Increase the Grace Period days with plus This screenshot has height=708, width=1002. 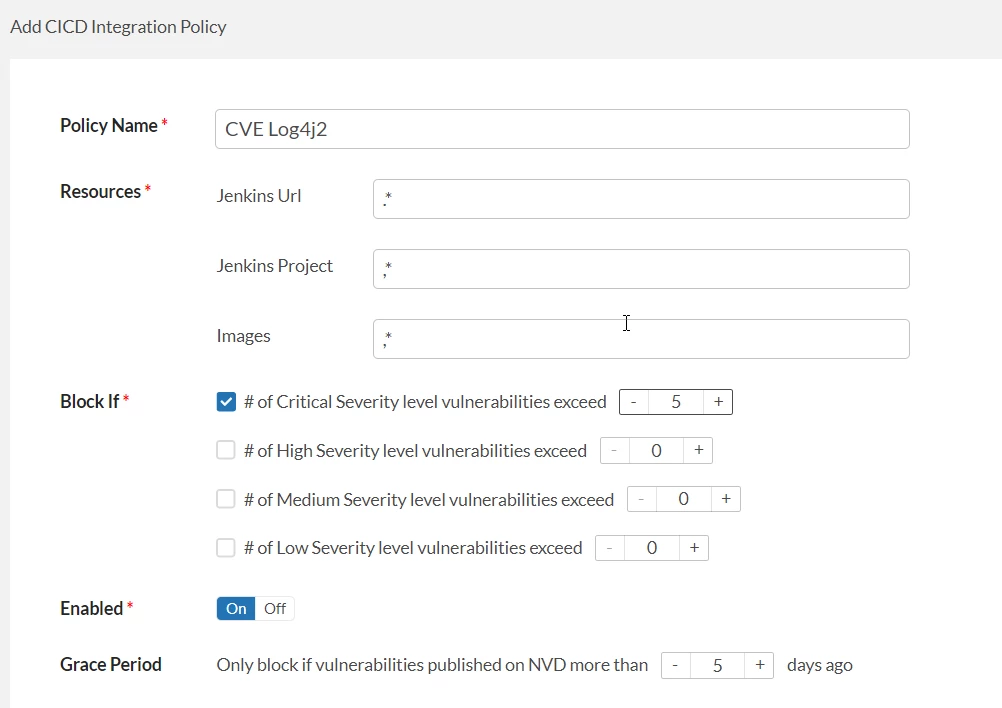(x=759, y=665)
